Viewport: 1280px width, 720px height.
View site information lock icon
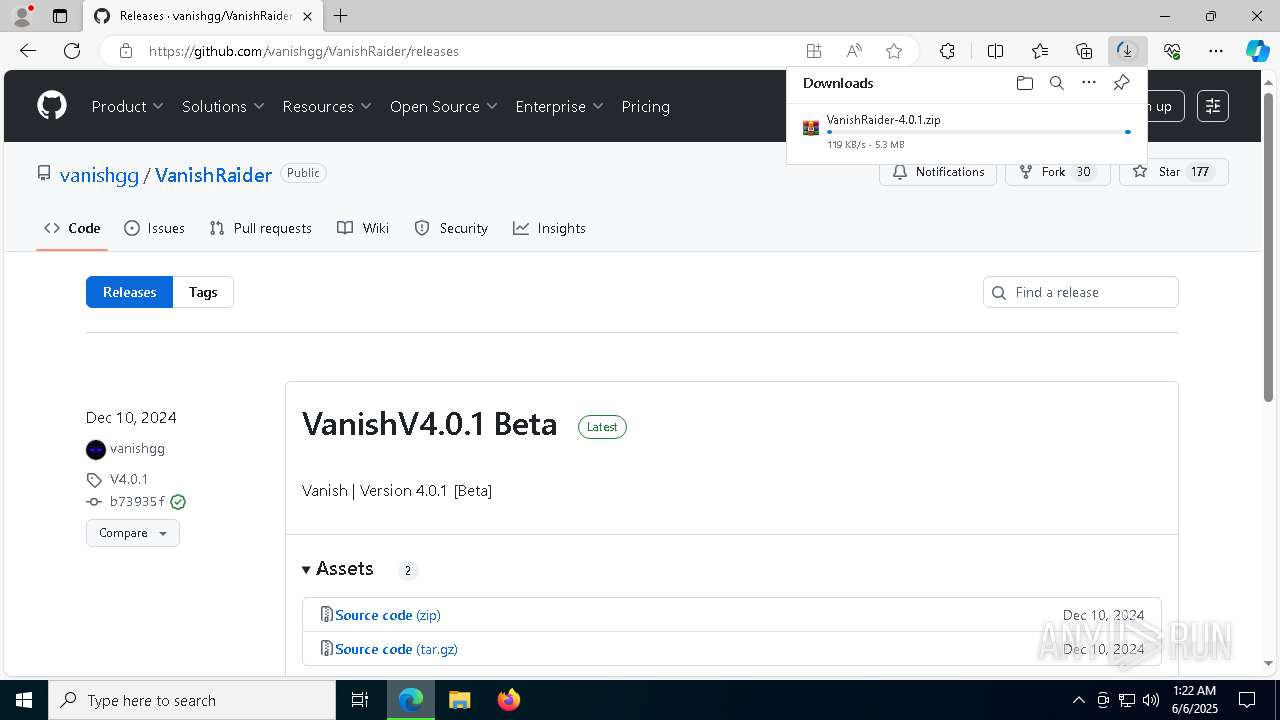[126, 51]
